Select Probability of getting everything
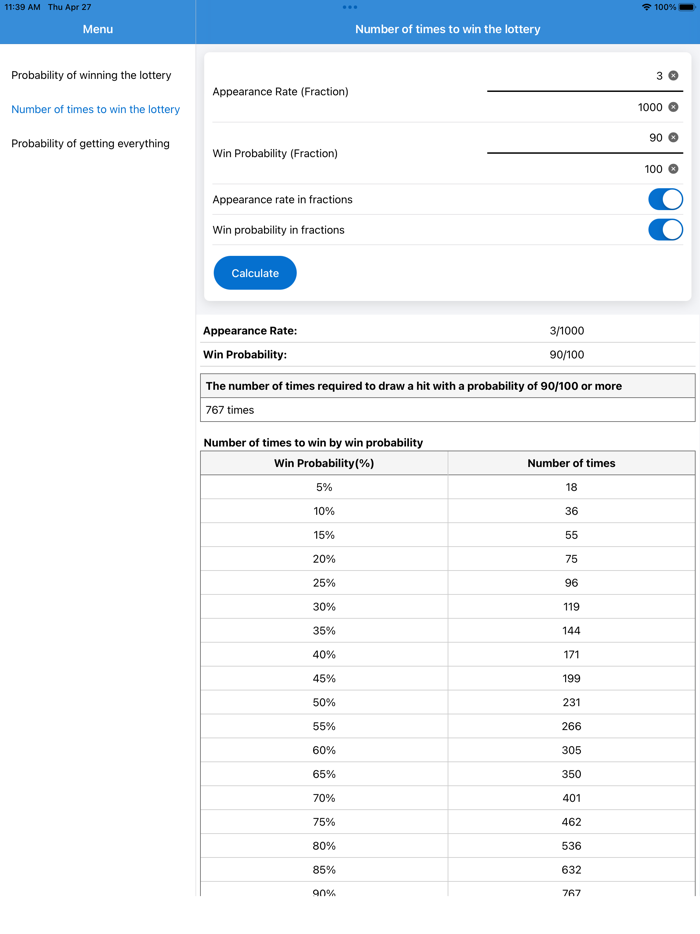 [x=92, y=143]
